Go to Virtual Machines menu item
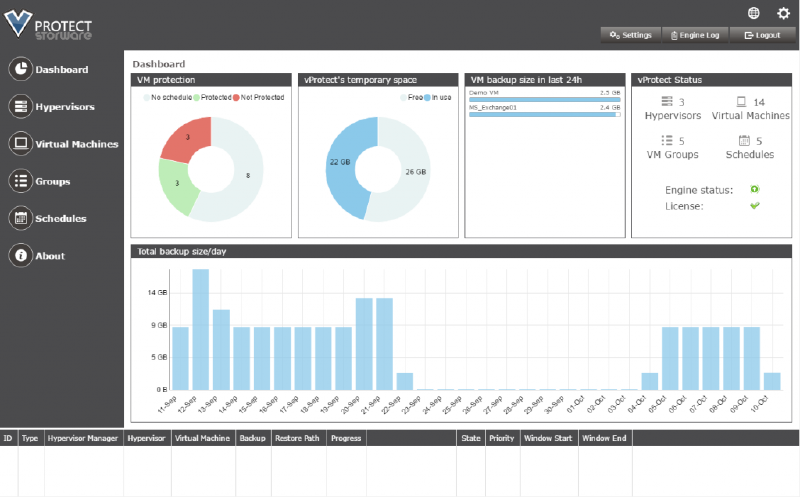The height and width of the screenshot is (497, 800). coord(76,144)
